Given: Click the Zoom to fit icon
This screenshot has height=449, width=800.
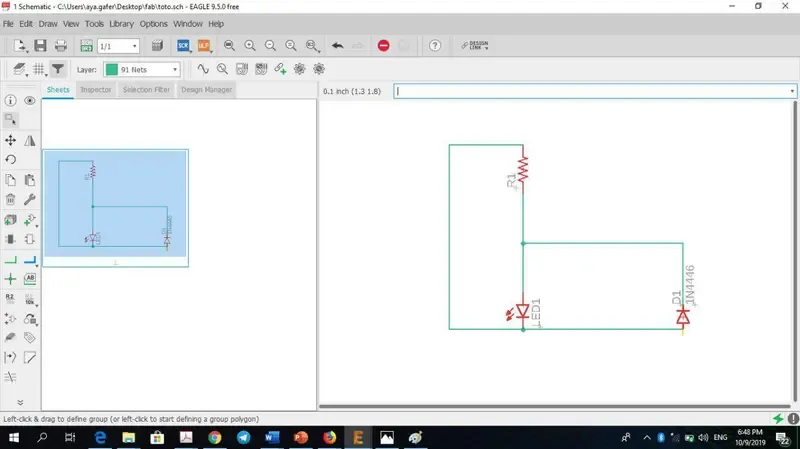Looking at the screenshot, I should pos(230,45).
